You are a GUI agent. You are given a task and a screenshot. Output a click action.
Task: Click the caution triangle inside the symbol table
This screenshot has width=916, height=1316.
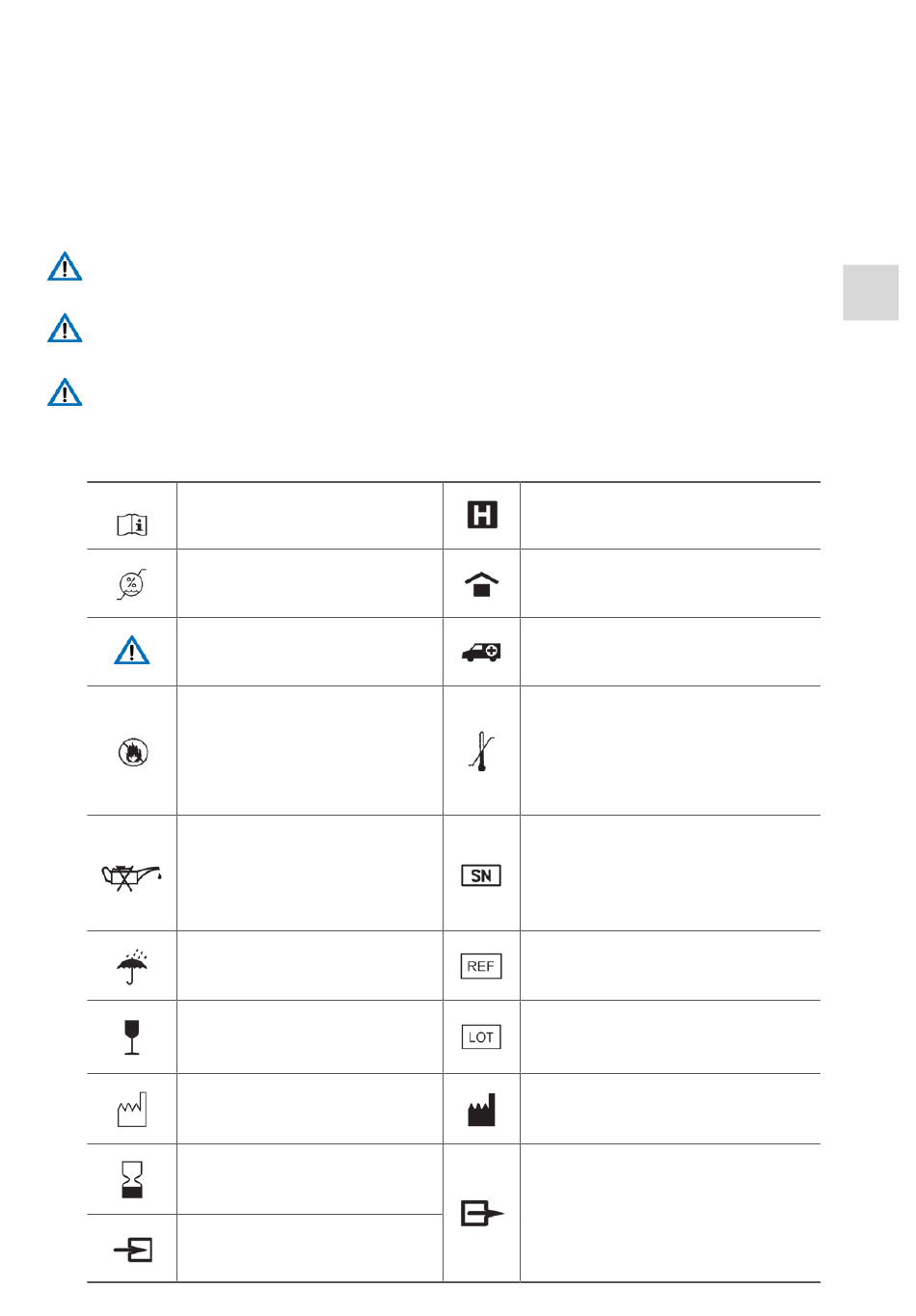pos(132,651)
